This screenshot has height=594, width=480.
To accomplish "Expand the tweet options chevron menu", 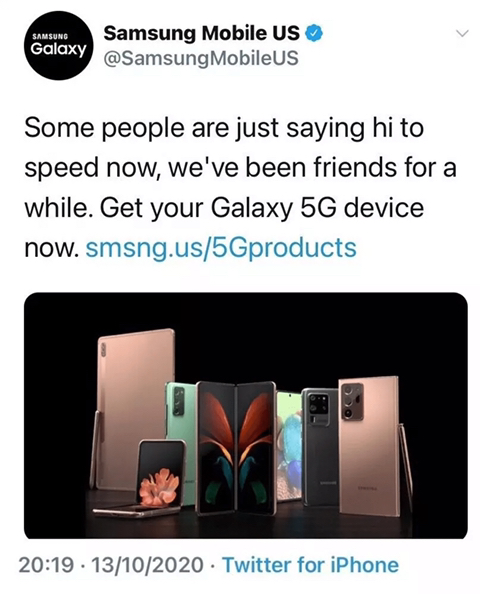I will pos(462,34).
